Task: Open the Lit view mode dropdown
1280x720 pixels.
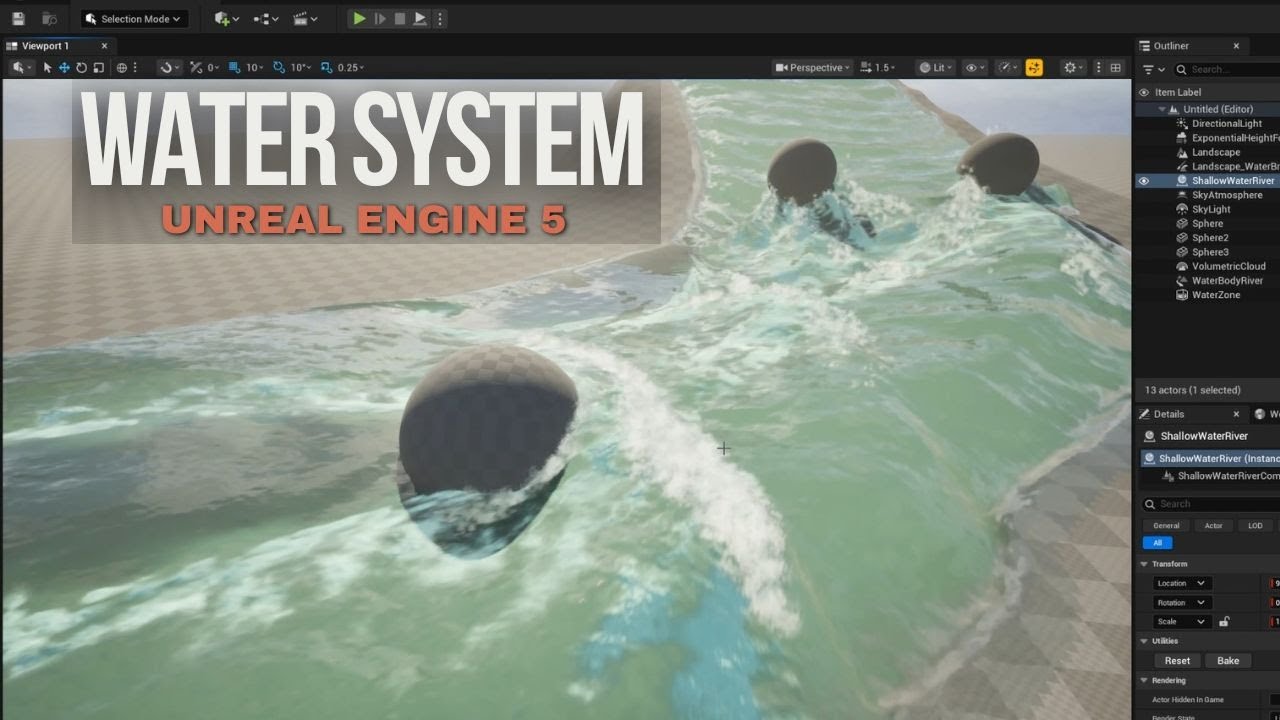Action: coord(936,67)
